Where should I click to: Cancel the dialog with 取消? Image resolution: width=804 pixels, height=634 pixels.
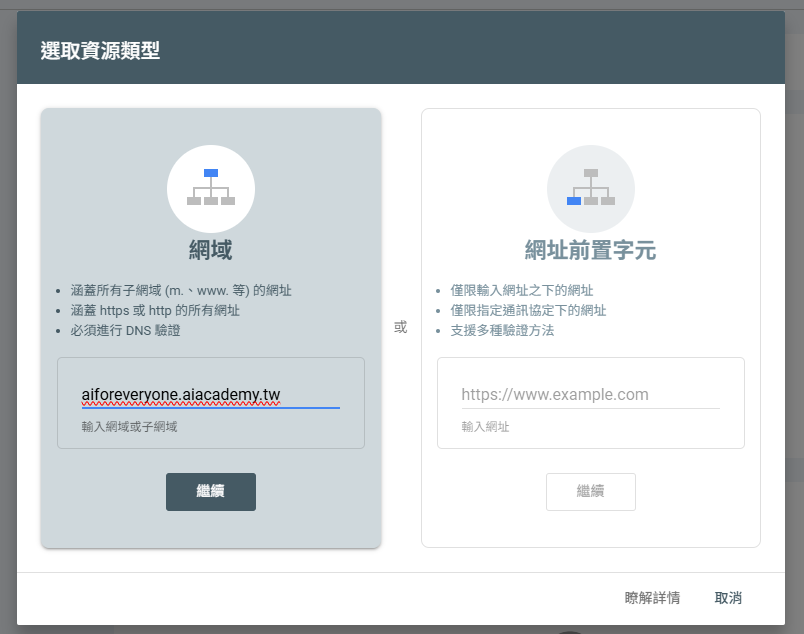[728, 598]
